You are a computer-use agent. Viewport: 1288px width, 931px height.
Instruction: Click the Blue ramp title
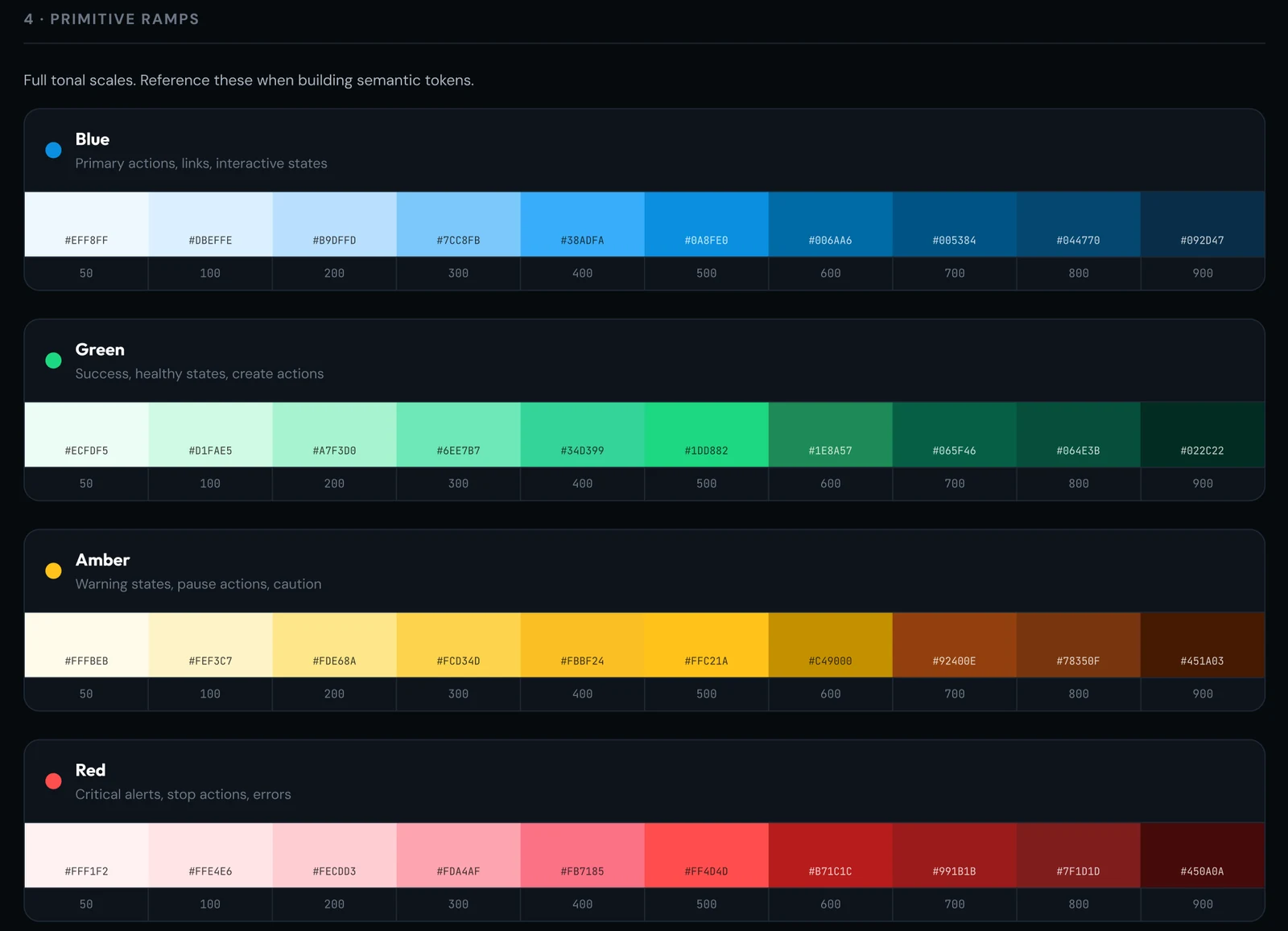pyautogui.click(x=93, y=139)
